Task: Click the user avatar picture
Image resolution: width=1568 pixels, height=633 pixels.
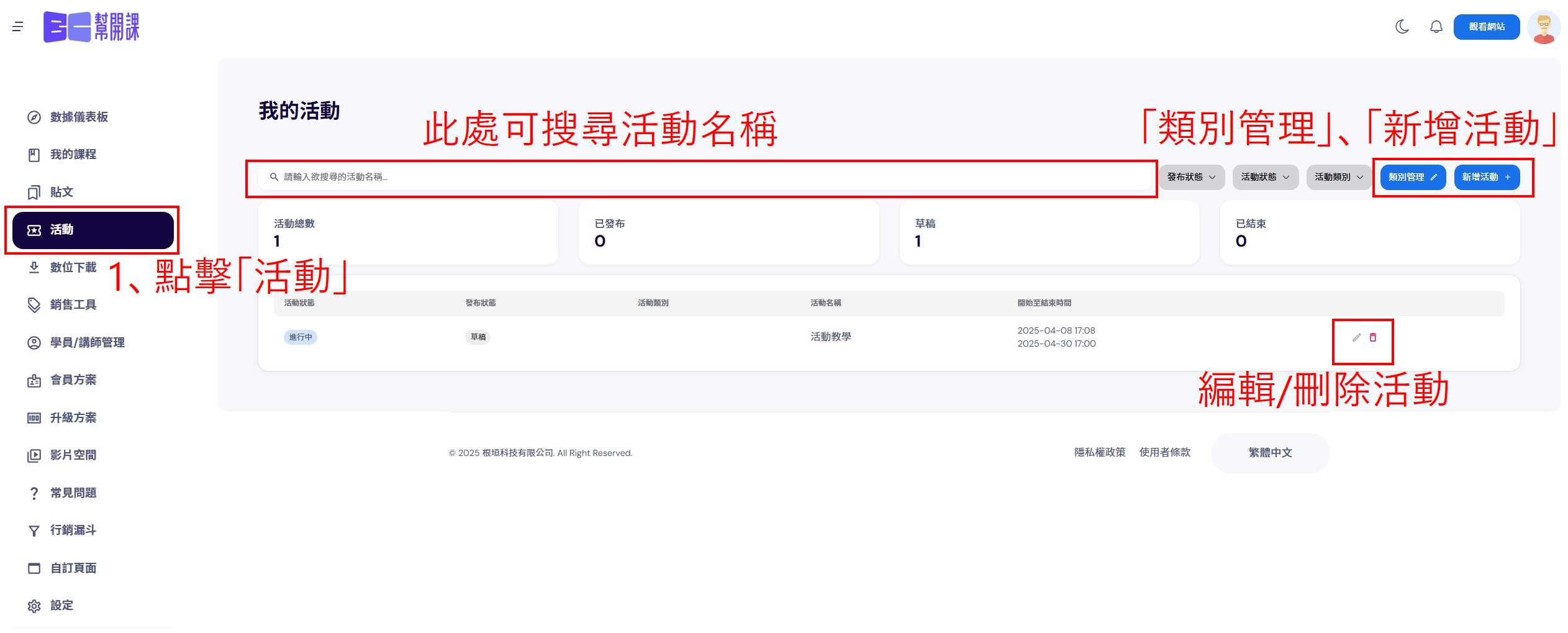Action: [x=1543, y=27]
